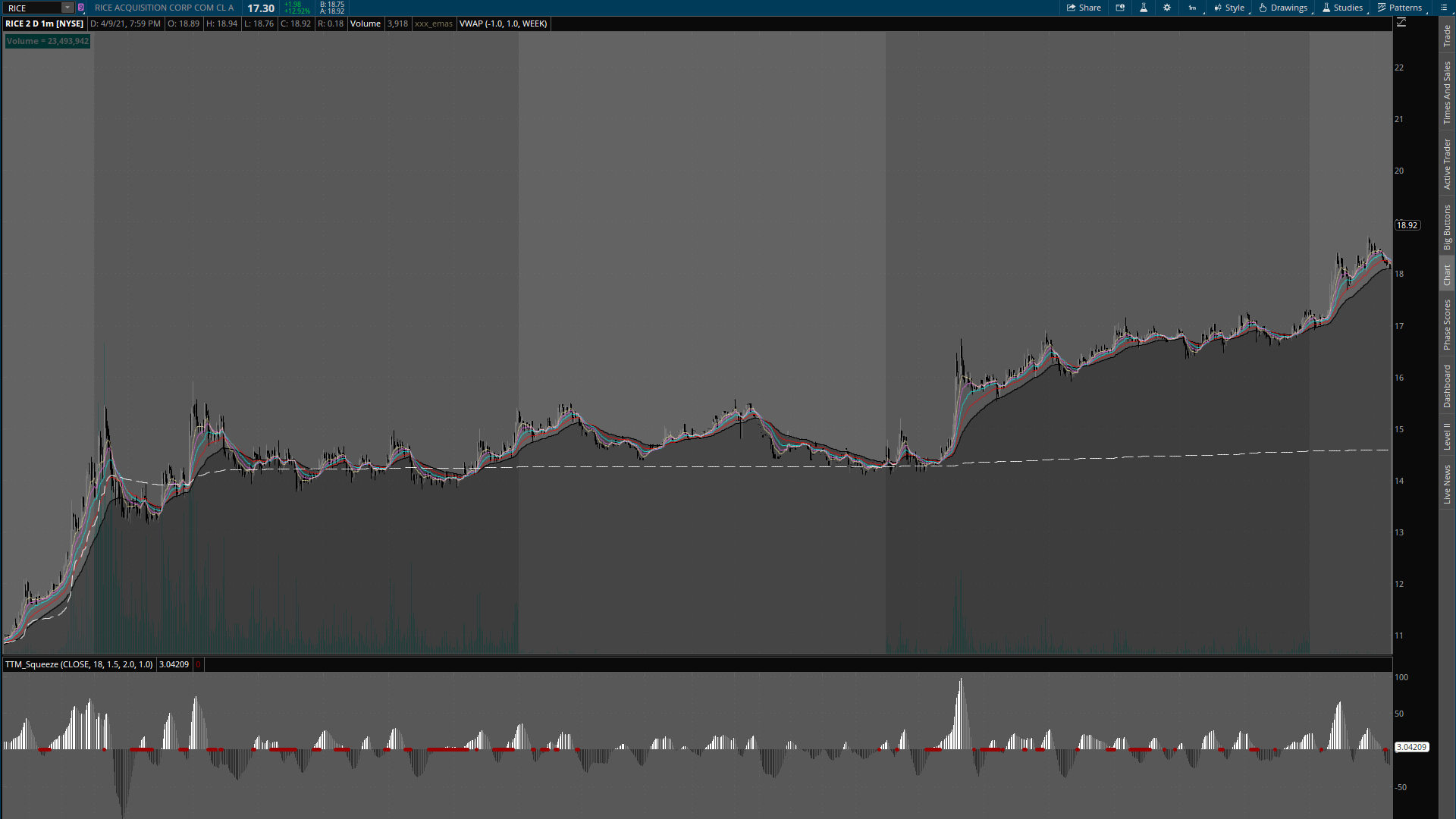
Task: Open the 1m timeframe selector
Action: pos(1192,8)
